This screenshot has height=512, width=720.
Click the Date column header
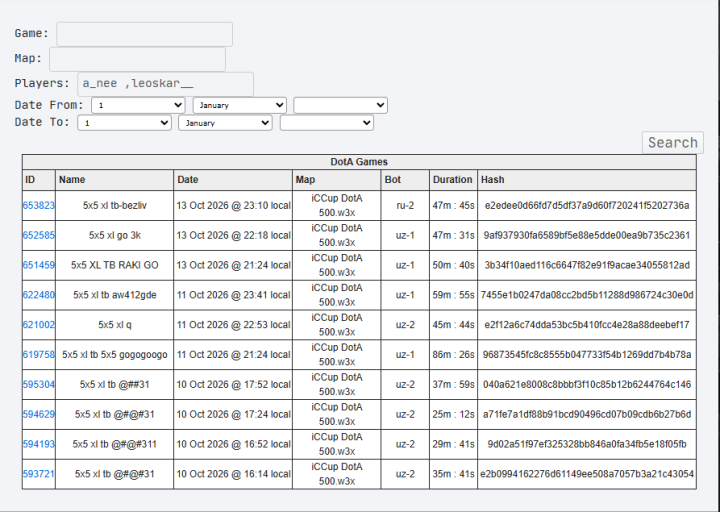point(233,180)
